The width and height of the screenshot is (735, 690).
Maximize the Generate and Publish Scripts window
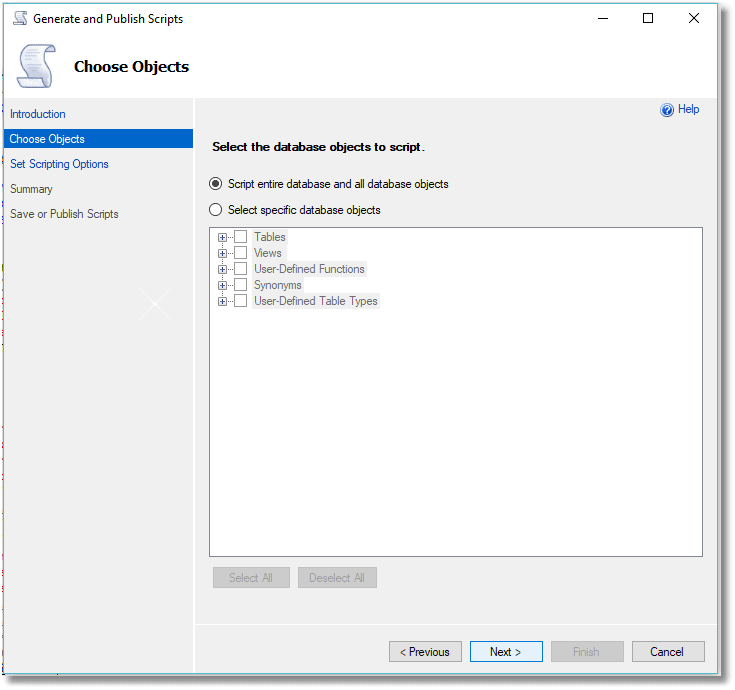[648, 18]
